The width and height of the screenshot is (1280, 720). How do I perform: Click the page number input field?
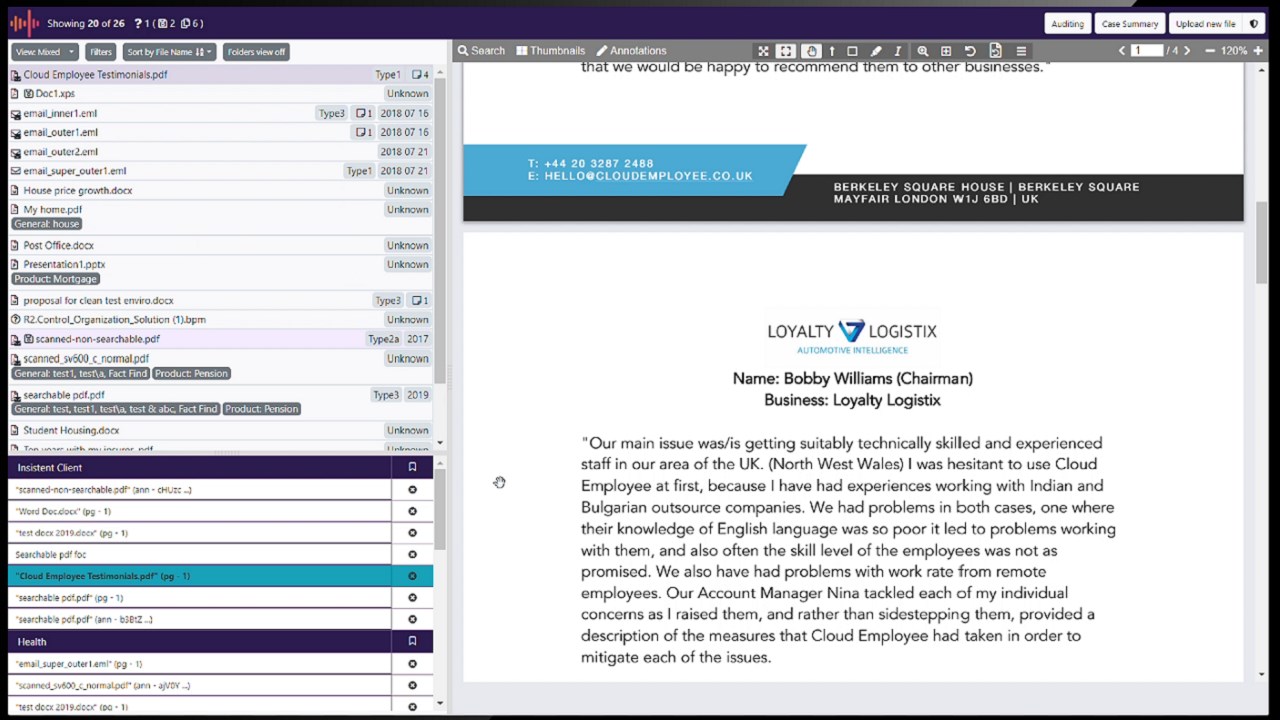[x=1147, y=51]
